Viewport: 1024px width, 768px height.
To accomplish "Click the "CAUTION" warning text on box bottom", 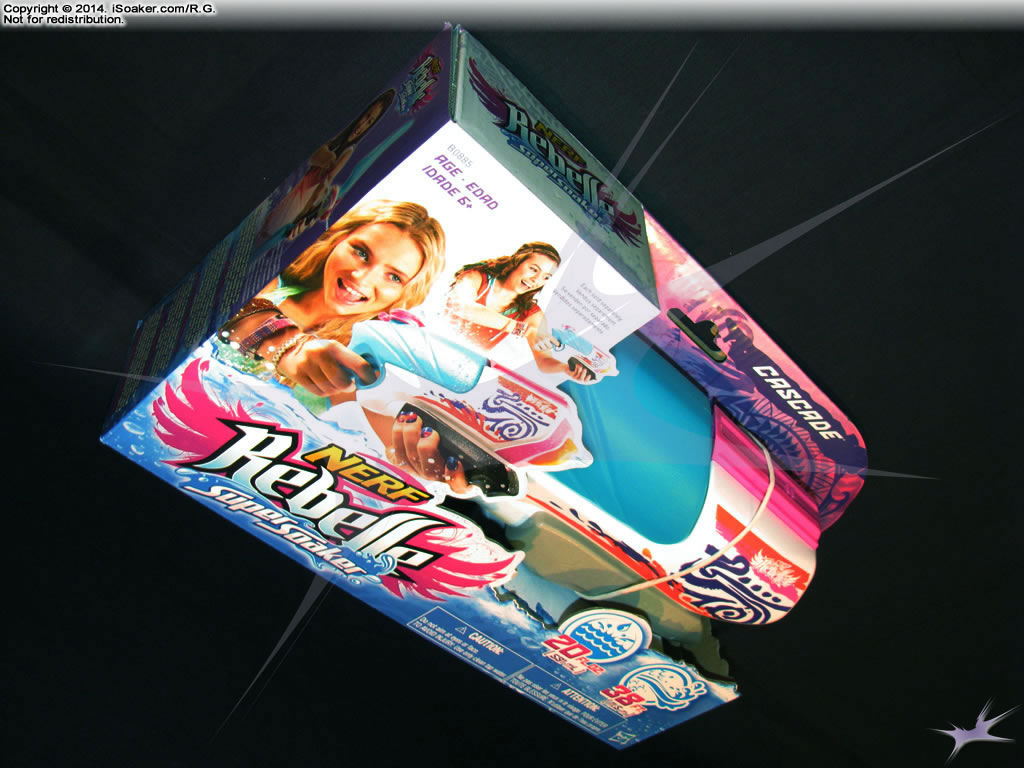I will (x=488, y=641).
